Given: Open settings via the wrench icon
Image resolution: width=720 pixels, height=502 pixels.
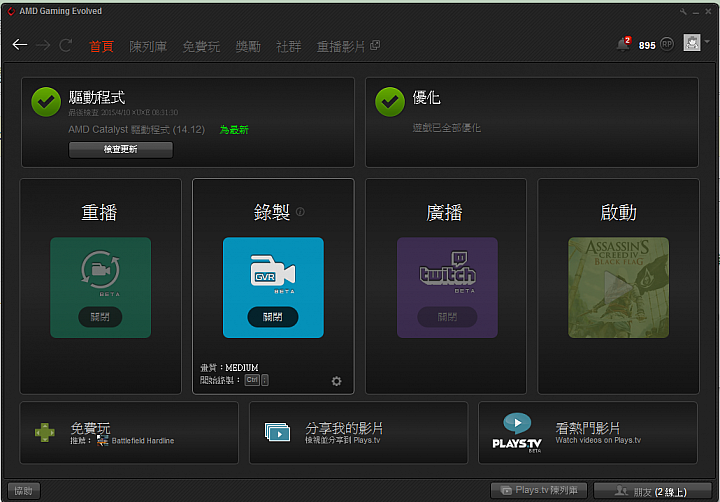Looking at the screenshot, I should pyautogui.click(x=683, y=11).
